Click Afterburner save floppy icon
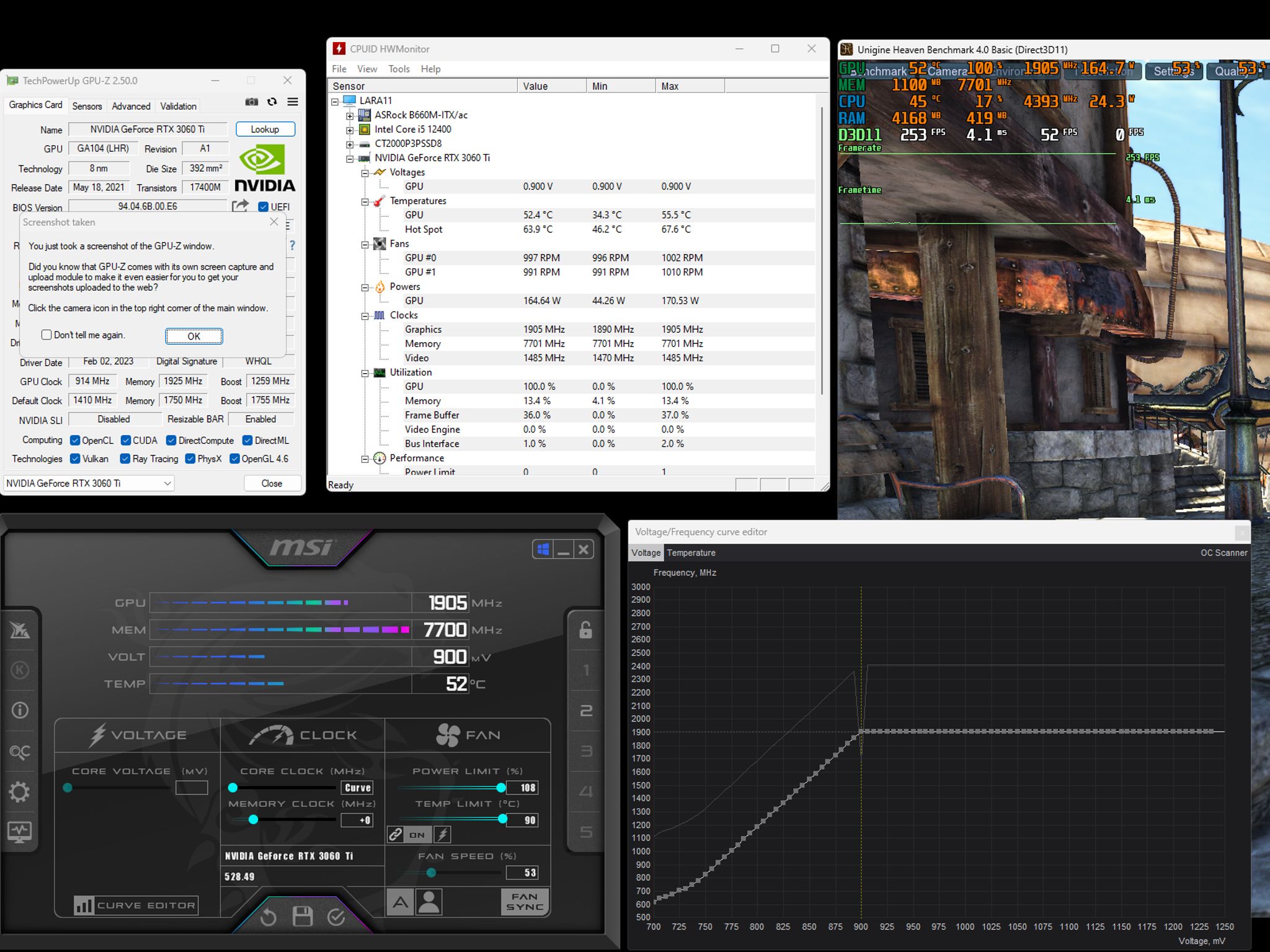This screenshot has height=952, width=1270. tap(303, 917)
